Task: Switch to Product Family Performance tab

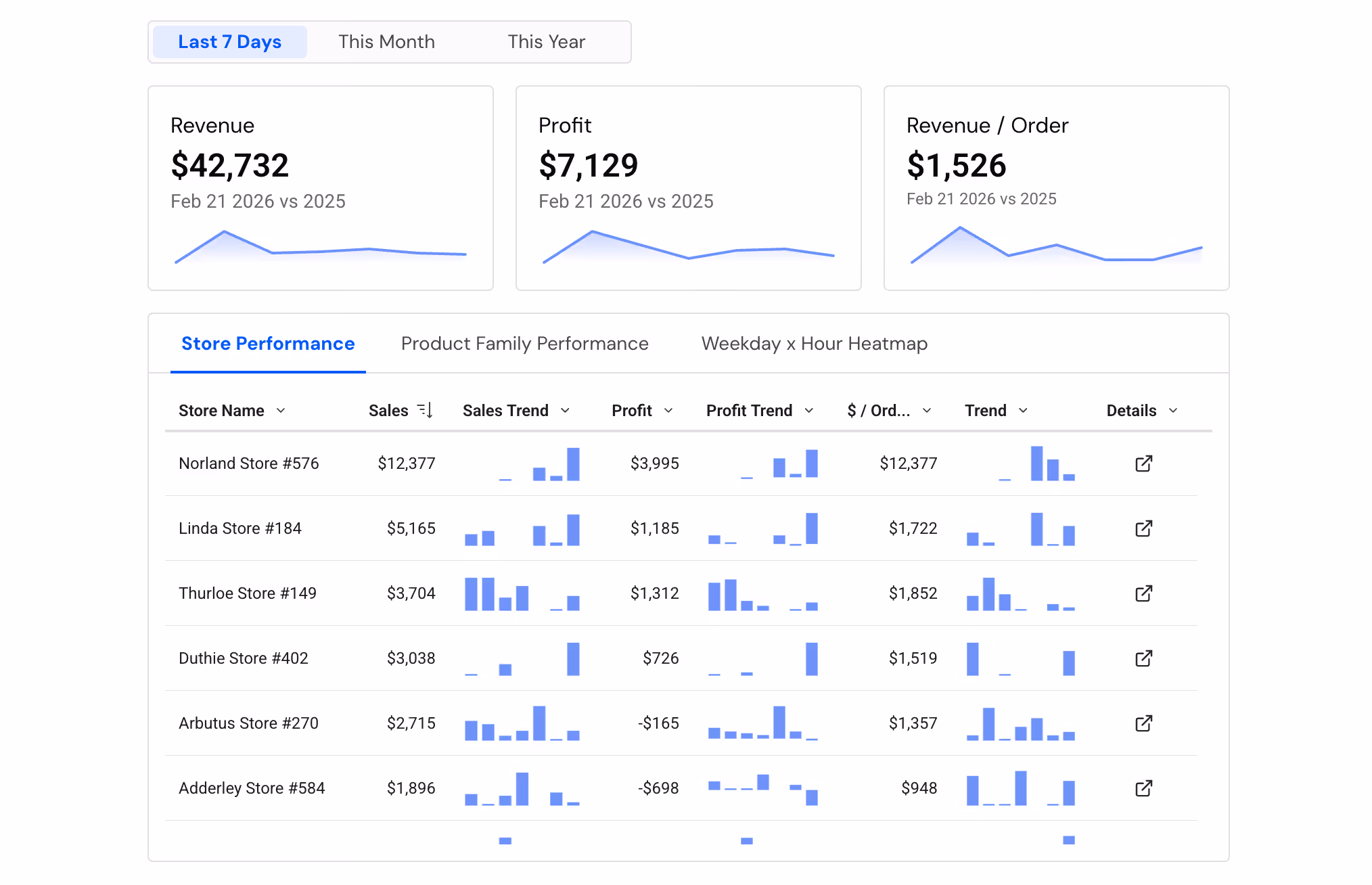Action: click(524, 344)
